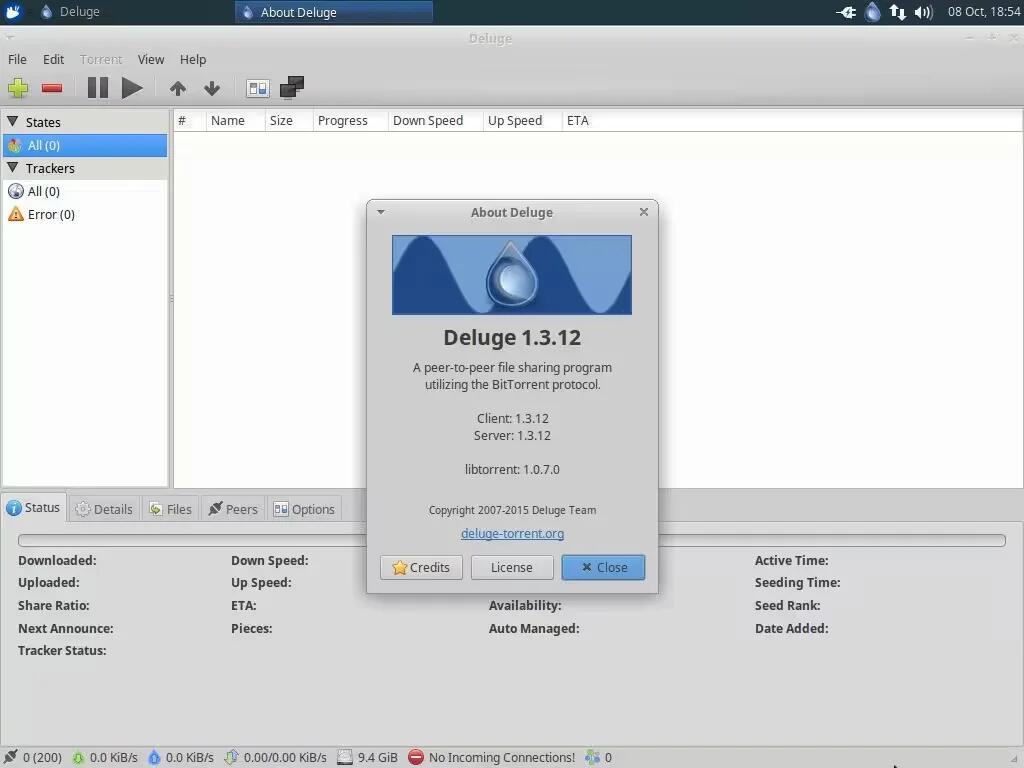
Task: Click the connections icon in status bar
Action: (10, 757)
